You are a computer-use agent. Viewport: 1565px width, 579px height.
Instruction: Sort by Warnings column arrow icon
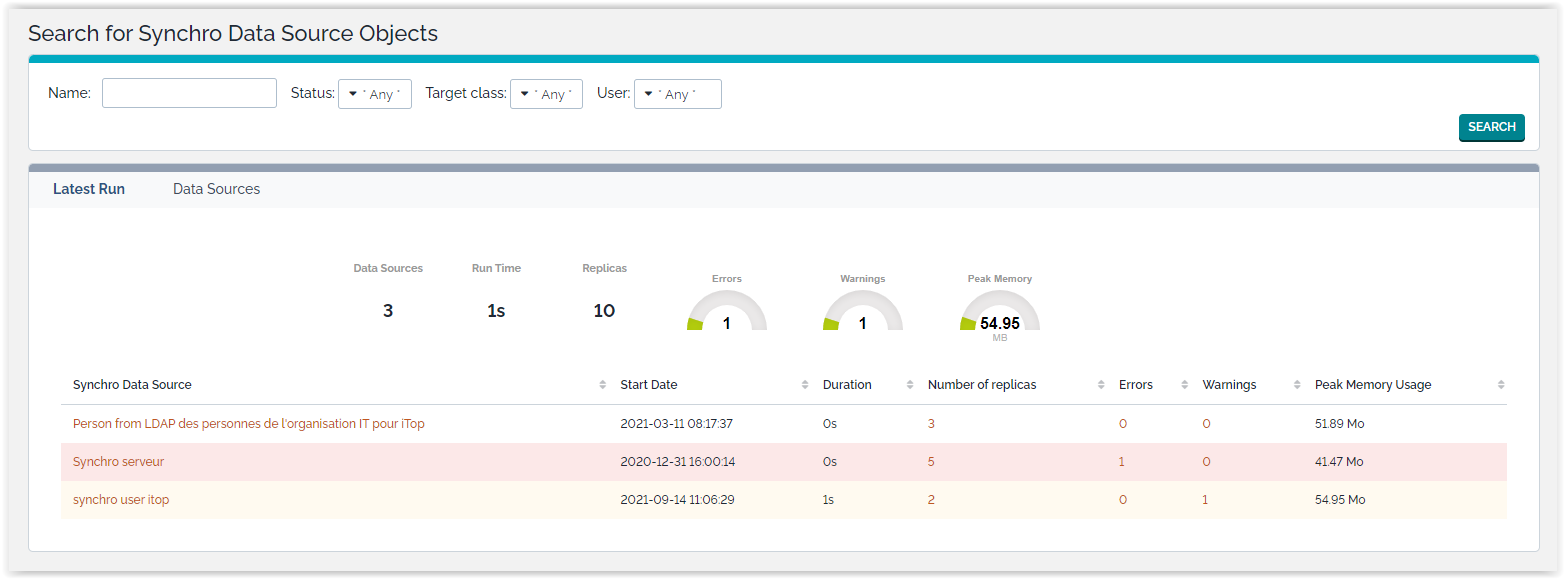1296,385
